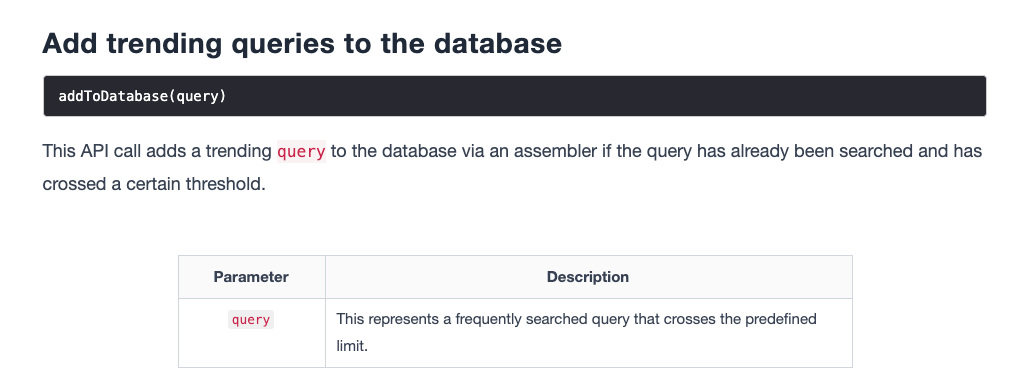
Task: Click the red 'query' code in table cell
Action: pyautogui.click(x=251, y=320)
